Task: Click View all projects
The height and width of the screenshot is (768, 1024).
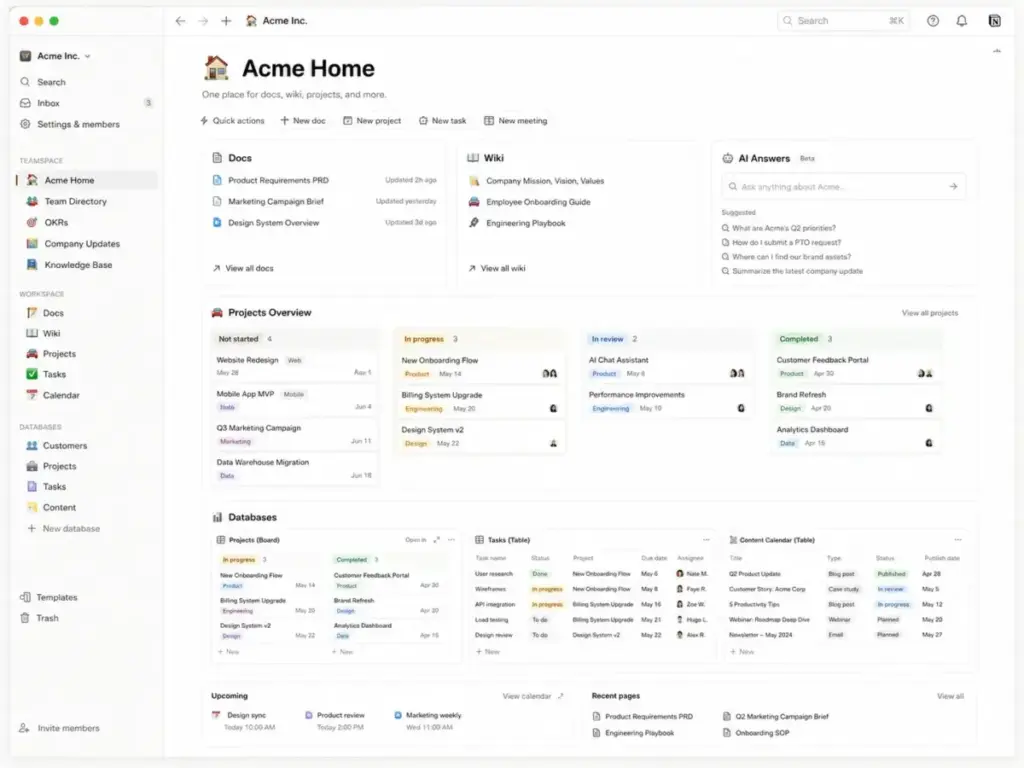Action: click(930, 313)
